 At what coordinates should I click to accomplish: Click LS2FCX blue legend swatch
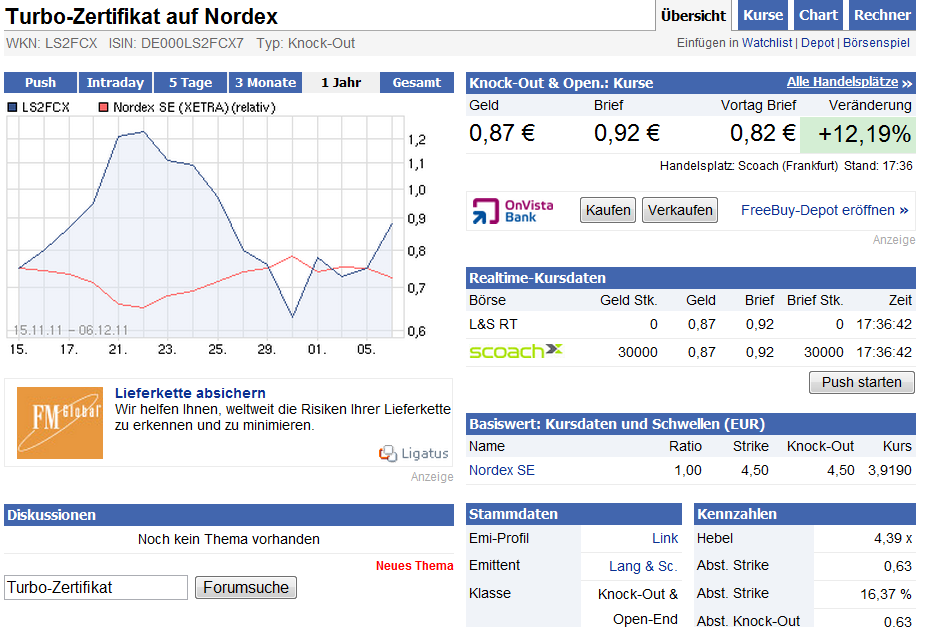point(12,107)
